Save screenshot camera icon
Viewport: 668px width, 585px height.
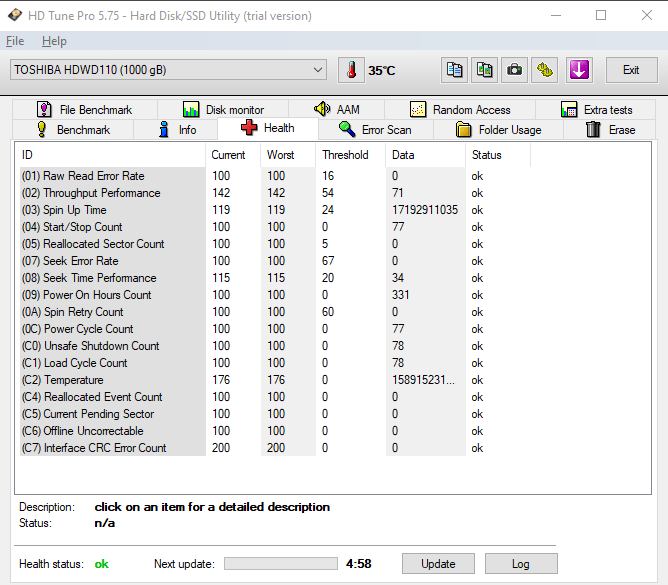coord(514,70)
